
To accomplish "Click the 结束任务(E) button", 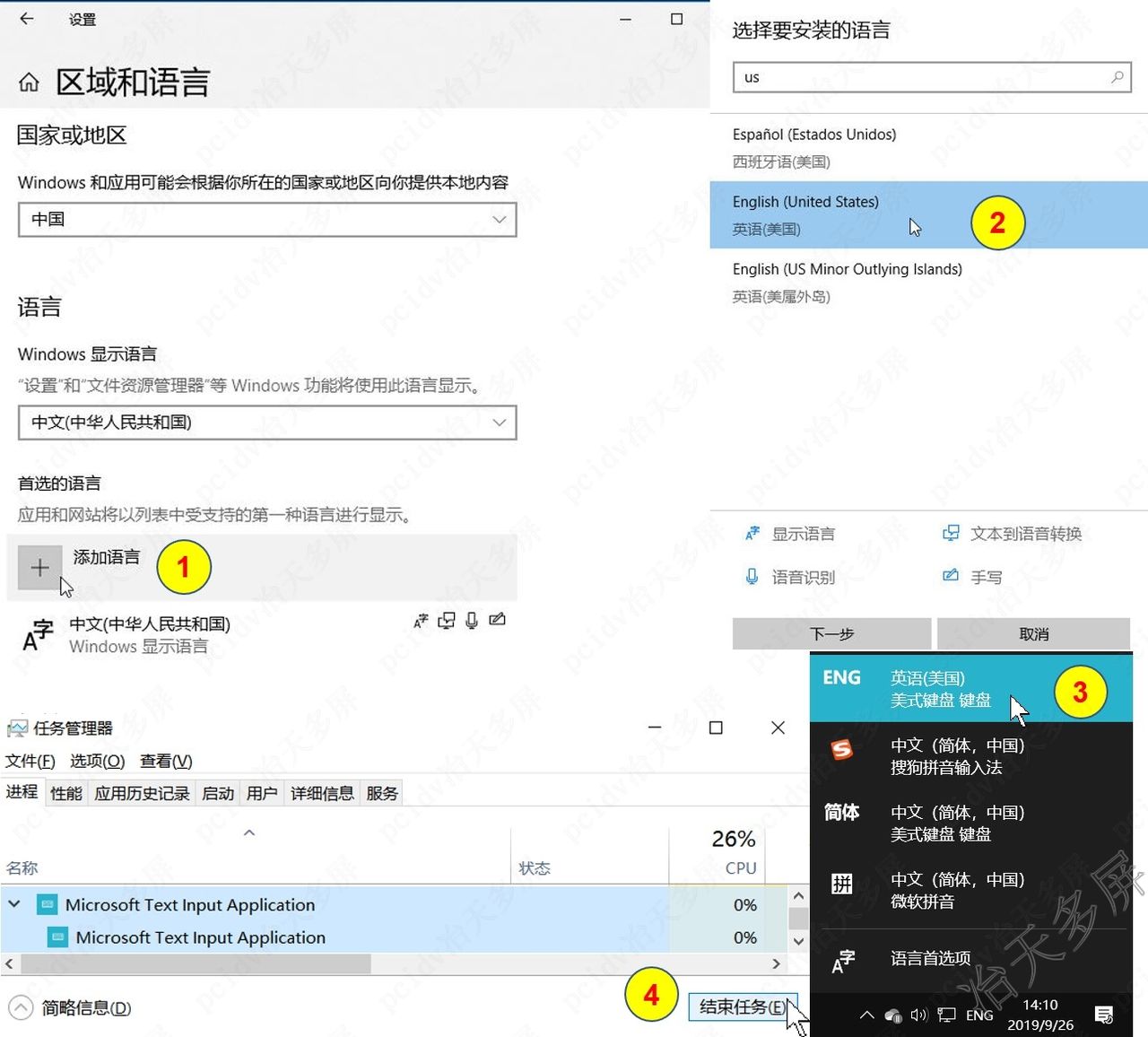I will (x=743, y=1007).
